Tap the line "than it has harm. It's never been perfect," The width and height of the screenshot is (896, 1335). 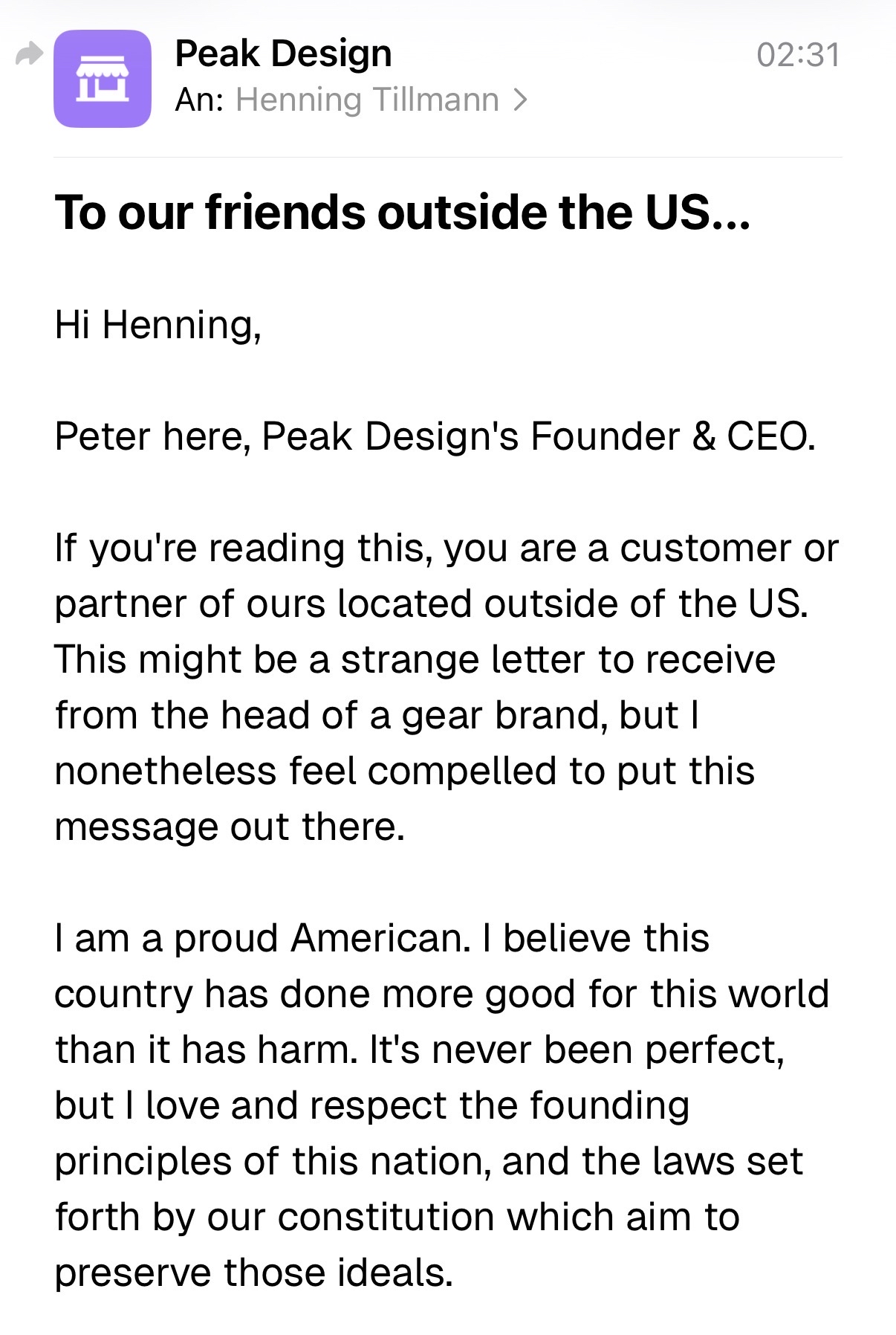point(419,1050)
